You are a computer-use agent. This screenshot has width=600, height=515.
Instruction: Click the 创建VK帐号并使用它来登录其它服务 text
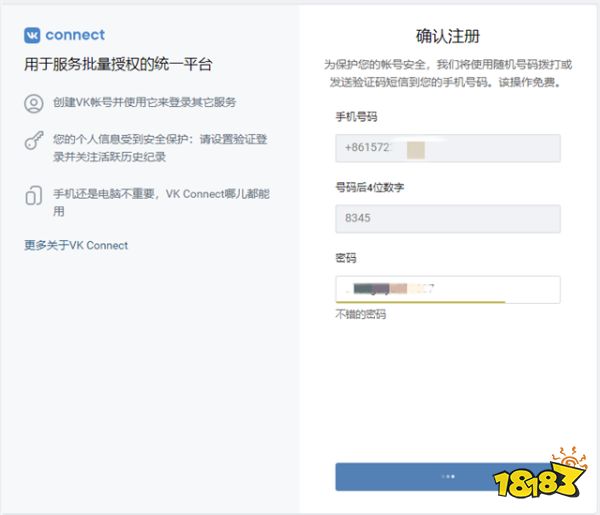[x=145, y=102]
